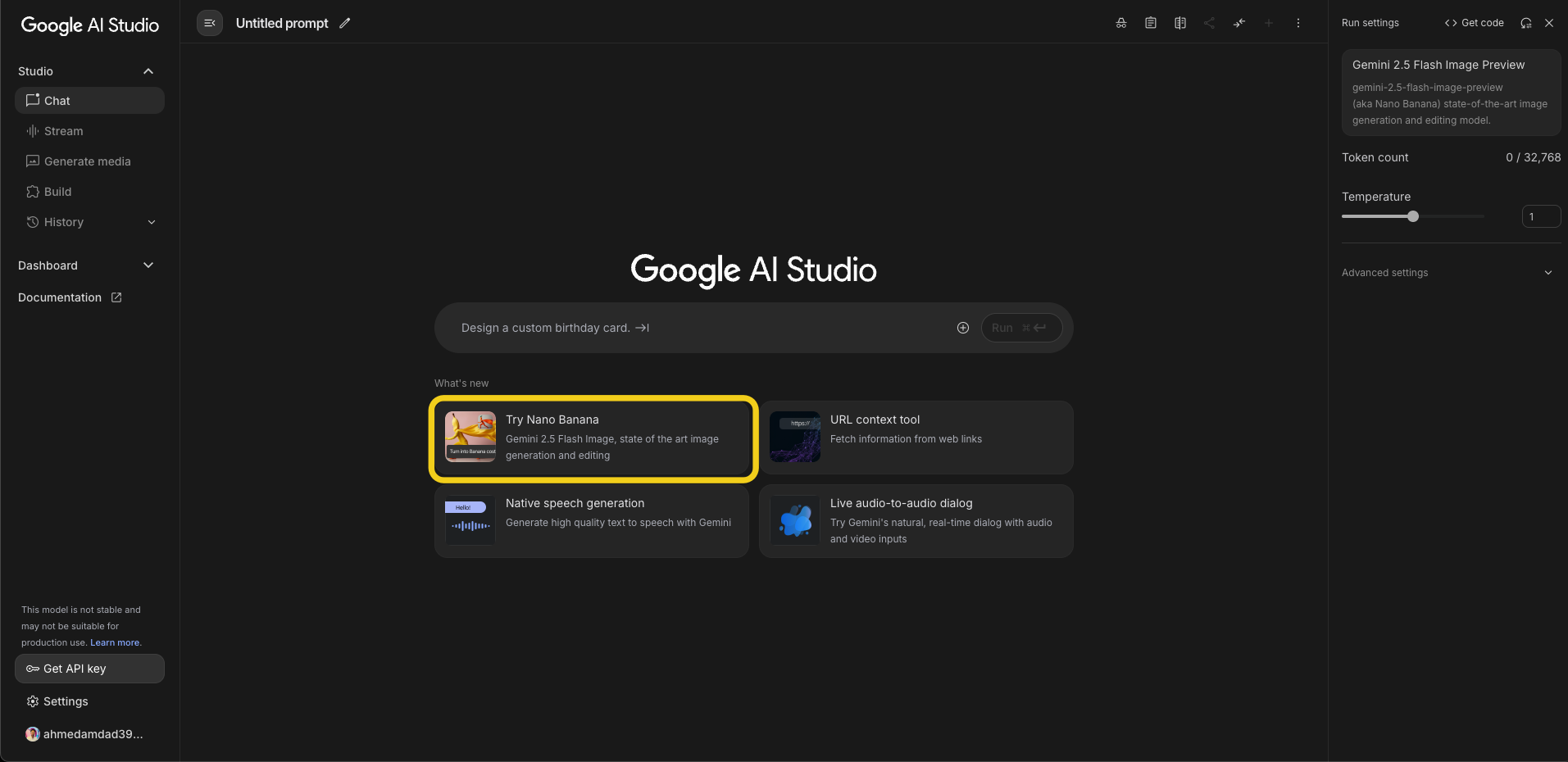Open Settings in the sidebar

(89, 701)
